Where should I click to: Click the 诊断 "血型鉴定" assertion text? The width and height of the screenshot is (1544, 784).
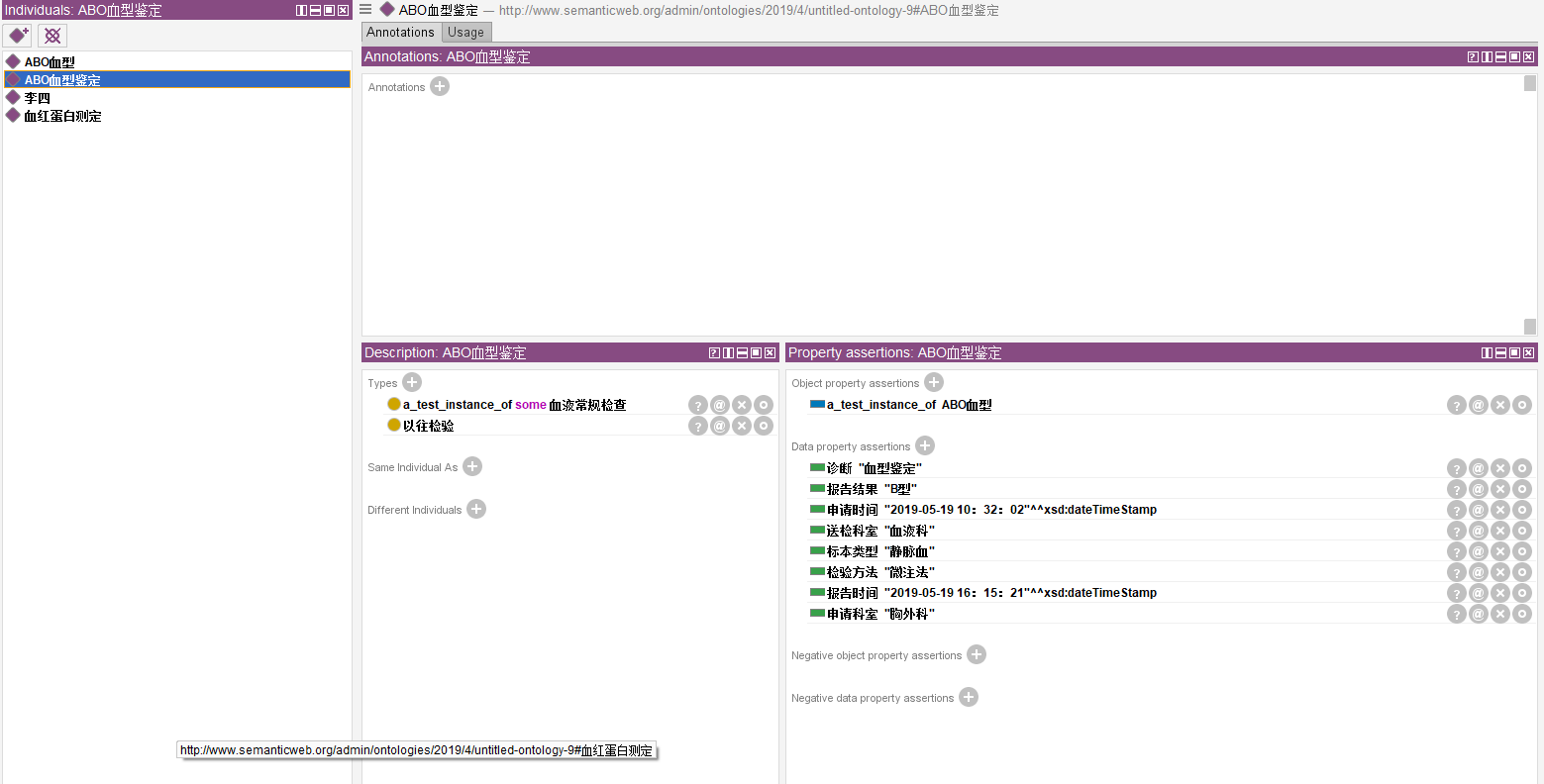(x=874, y=468)
